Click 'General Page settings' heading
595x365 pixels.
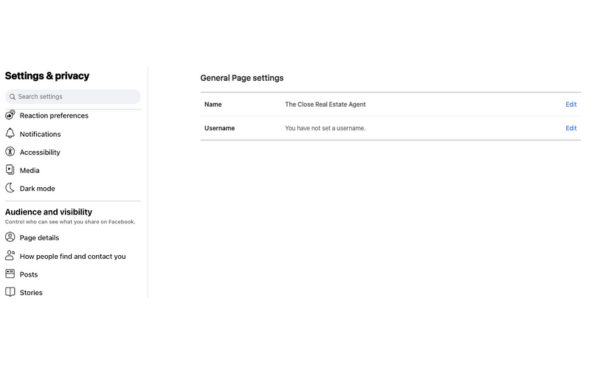pos(242,78)
